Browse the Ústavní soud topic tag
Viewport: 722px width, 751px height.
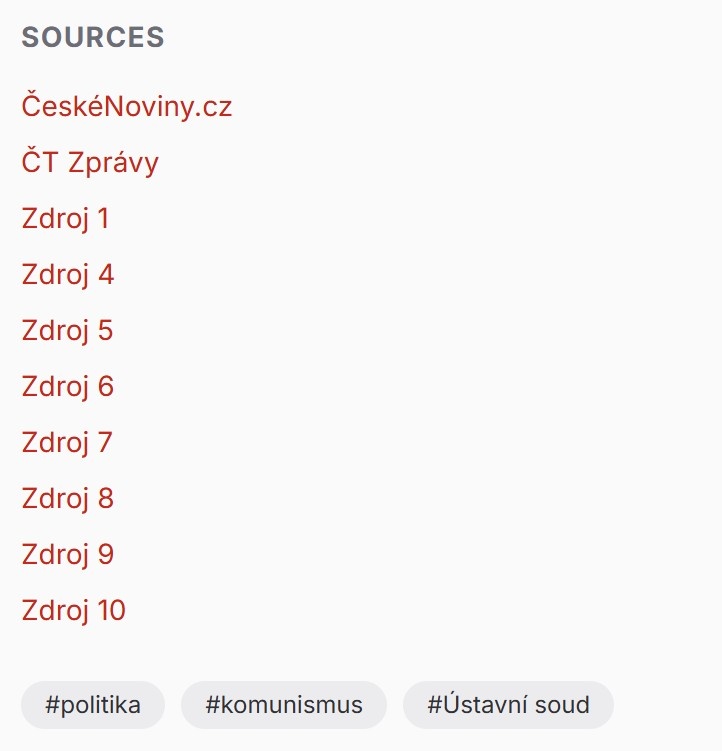pos(508,705)
